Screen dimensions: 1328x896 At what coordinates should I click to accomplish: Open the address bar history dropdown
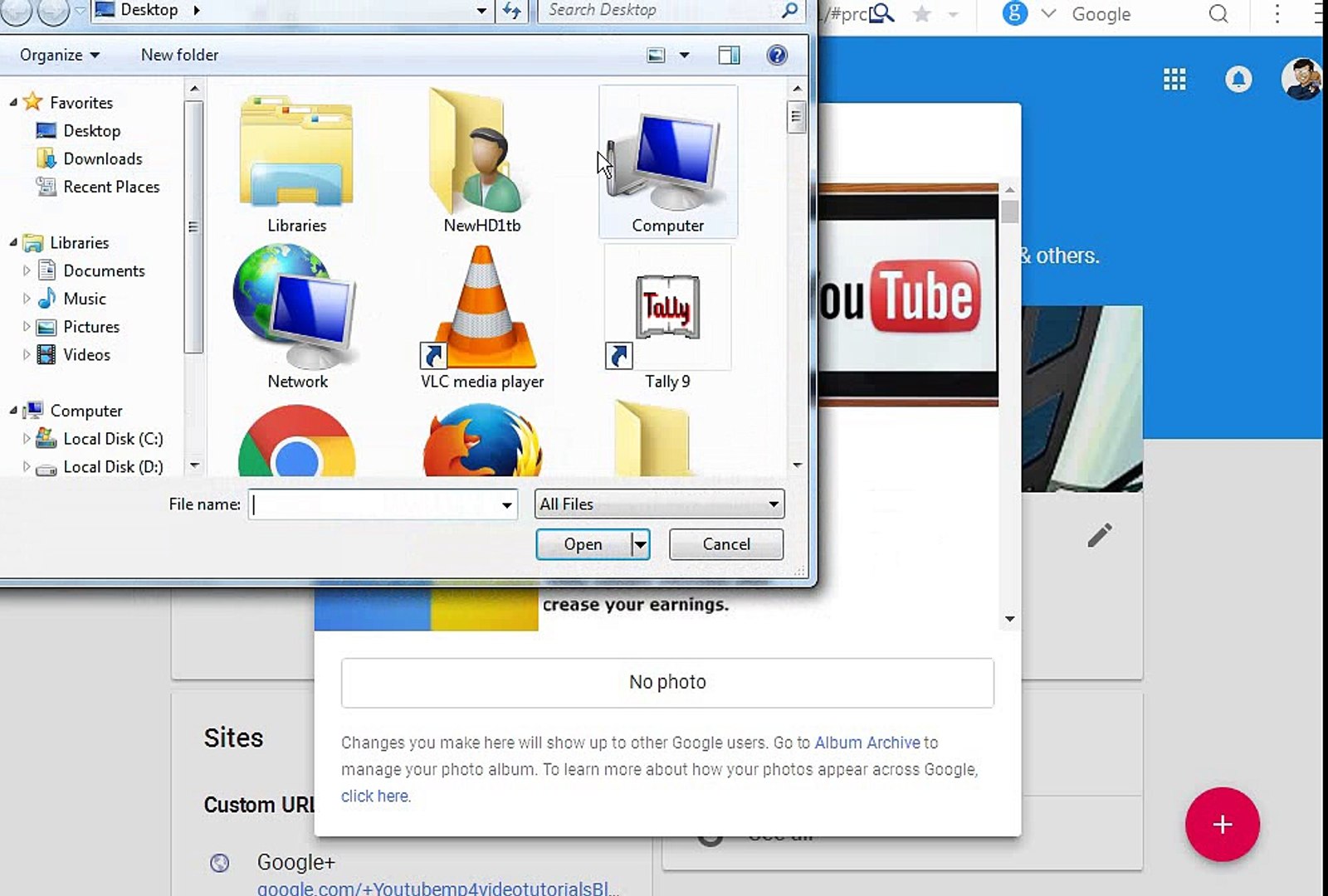coord(481,11)
